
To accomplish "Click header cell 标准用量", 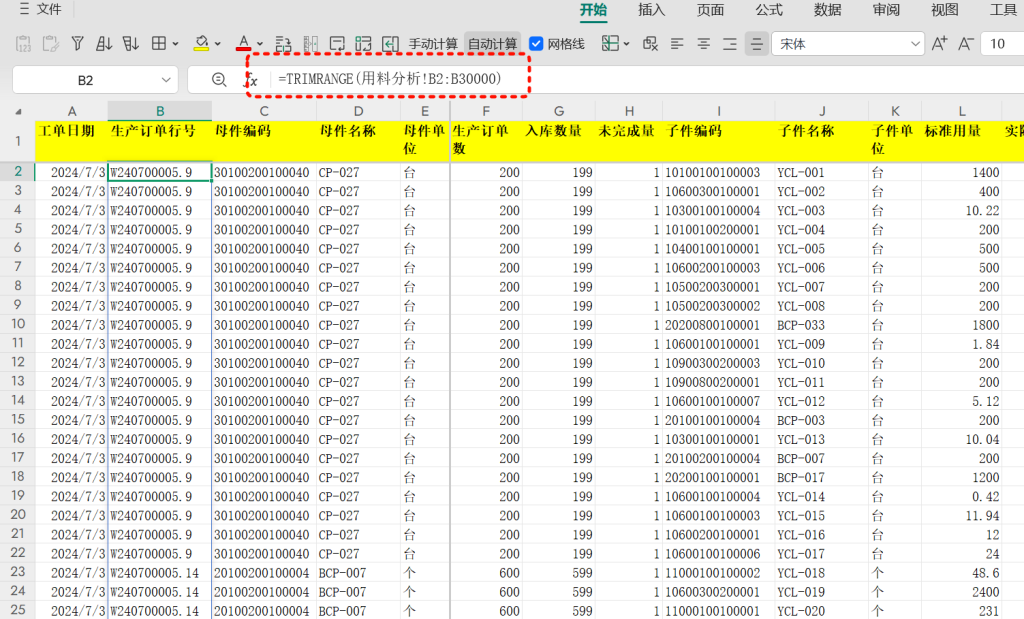I will tap(961, 140).
